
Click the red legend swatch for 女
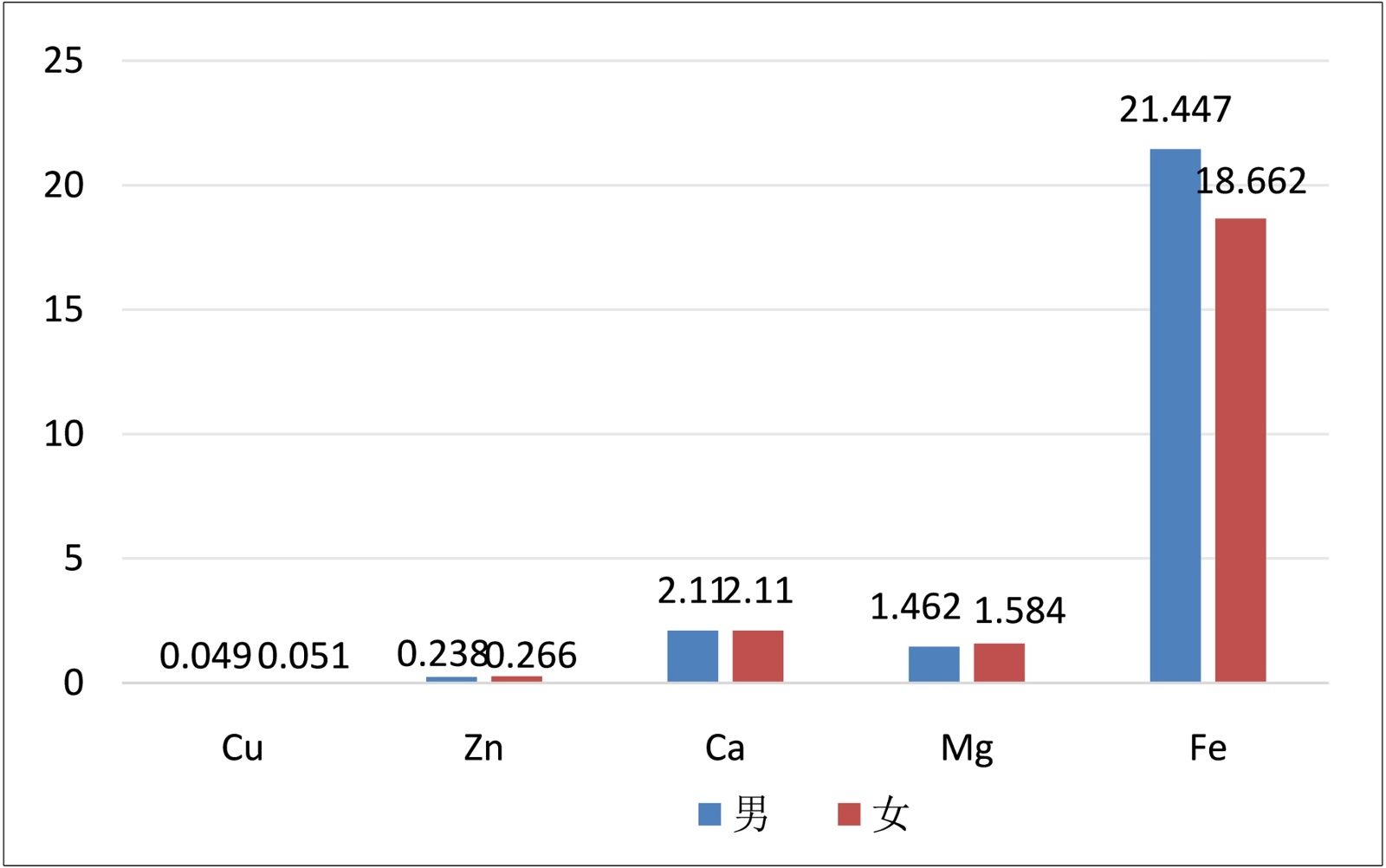[x=849, y=814]
